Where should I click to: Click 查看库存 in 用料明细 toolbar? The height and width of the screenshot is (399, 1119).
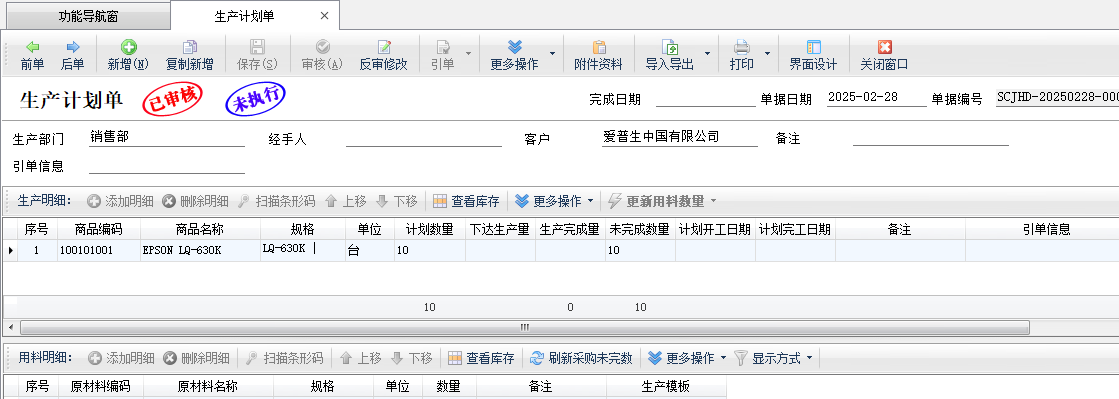[482, 358]
